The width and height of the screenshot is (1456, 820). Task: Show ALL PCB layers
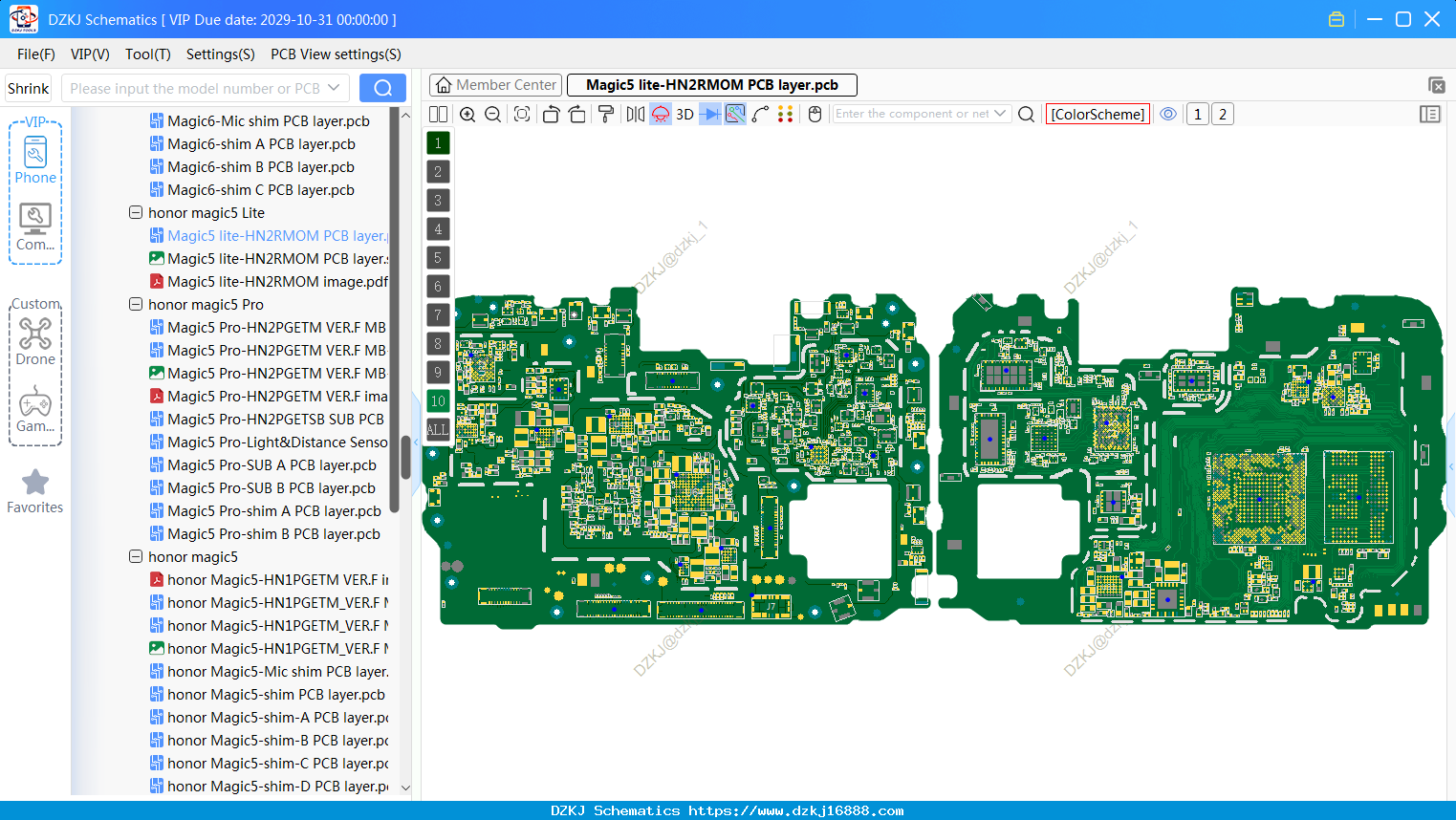click(x=438, y=430)
